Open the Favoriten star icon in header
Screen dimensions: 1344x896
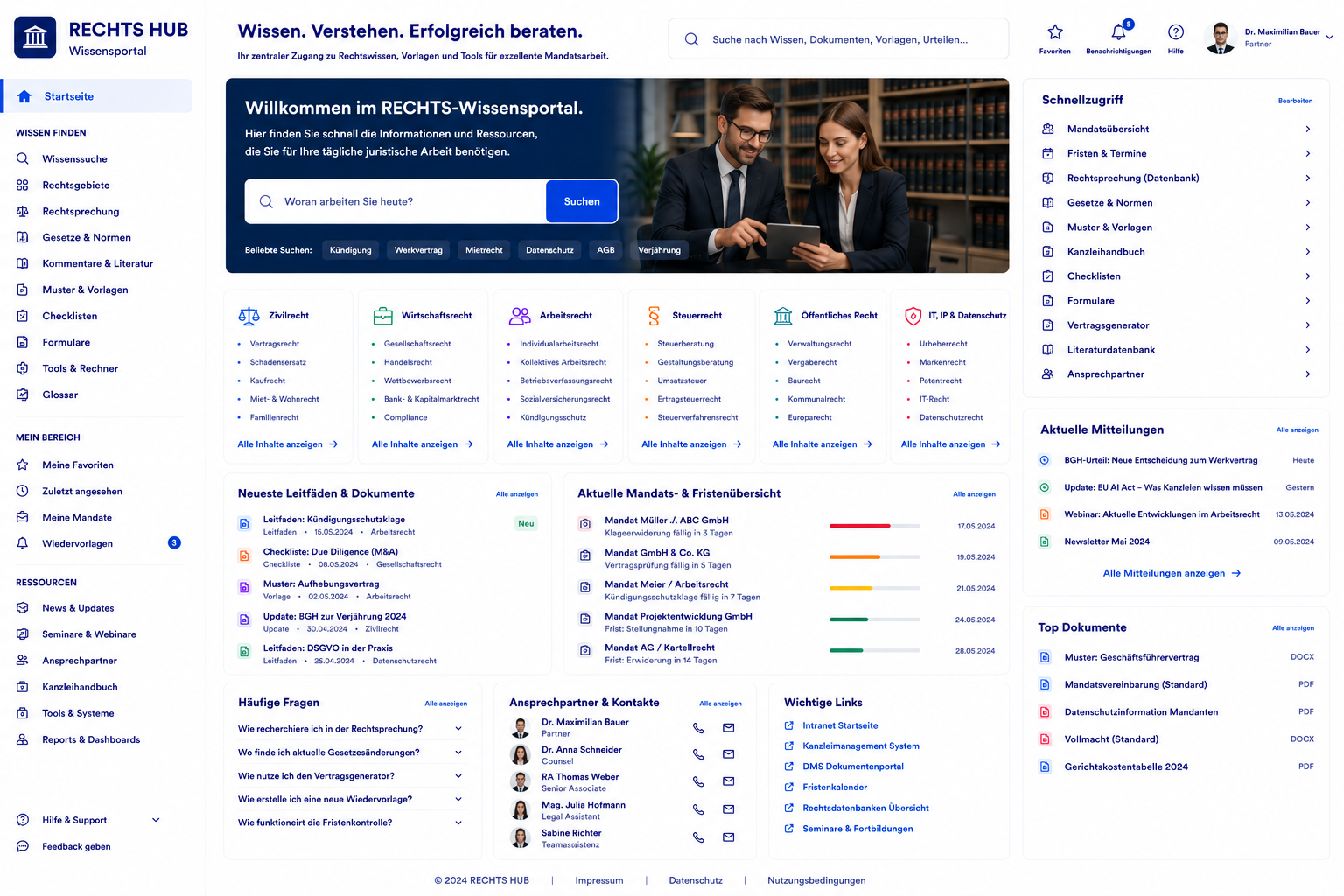1055,32
